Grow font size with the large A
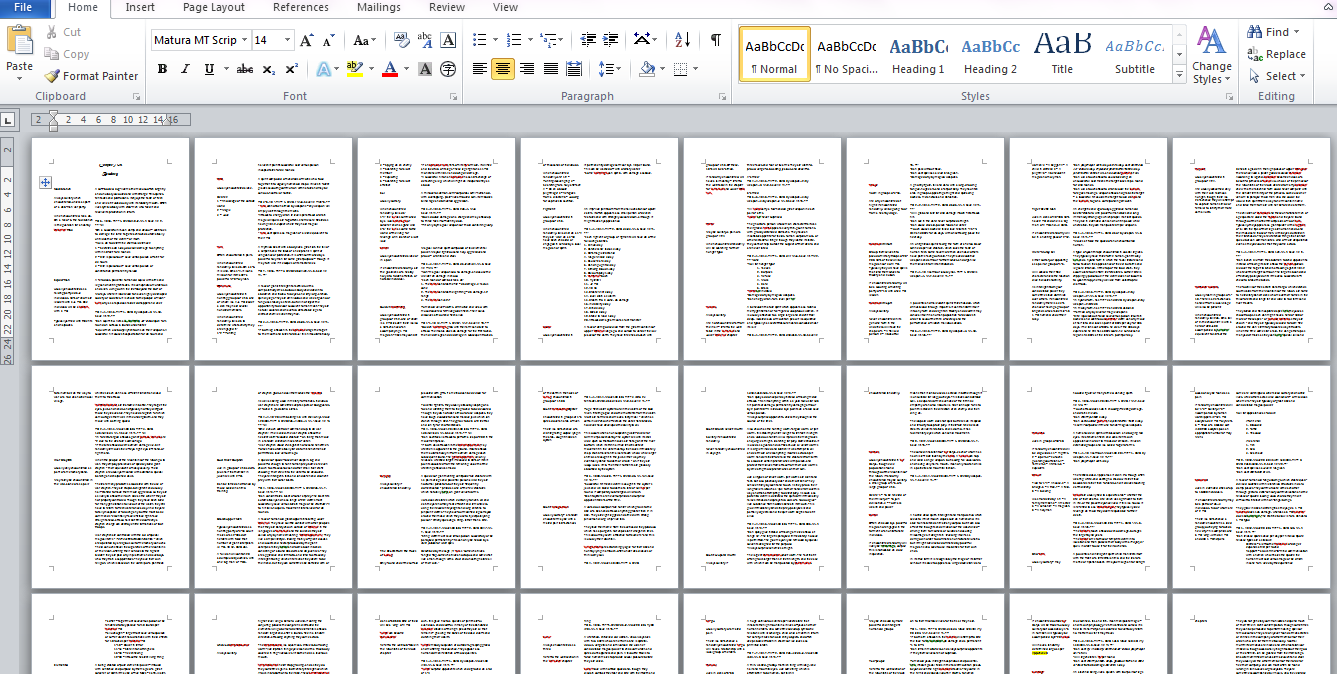 307,40
